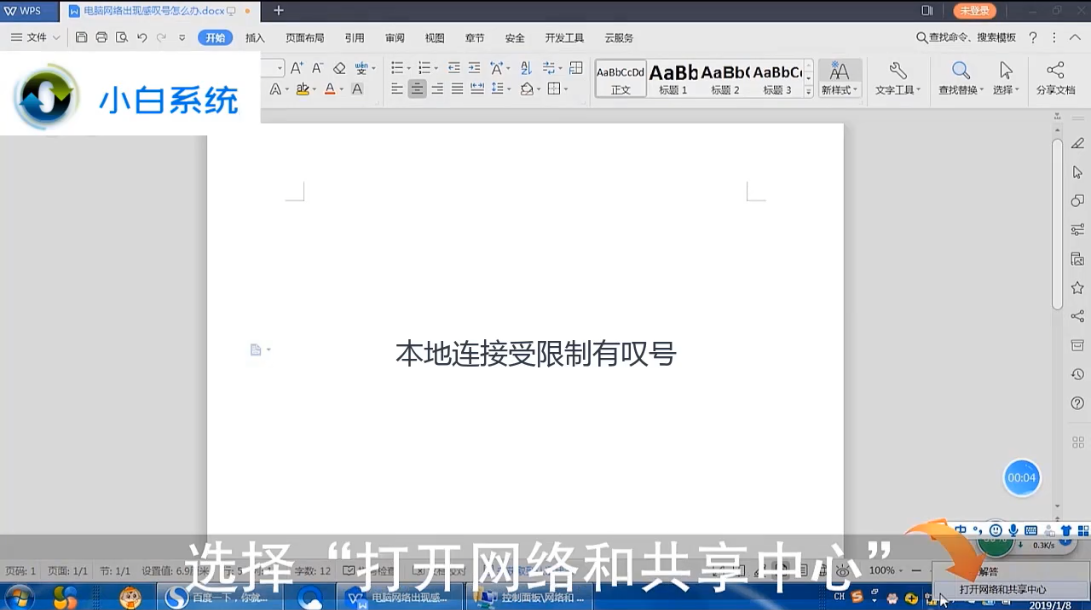
Task: Increase paragraph indent
Action: (x=475, y=67)
